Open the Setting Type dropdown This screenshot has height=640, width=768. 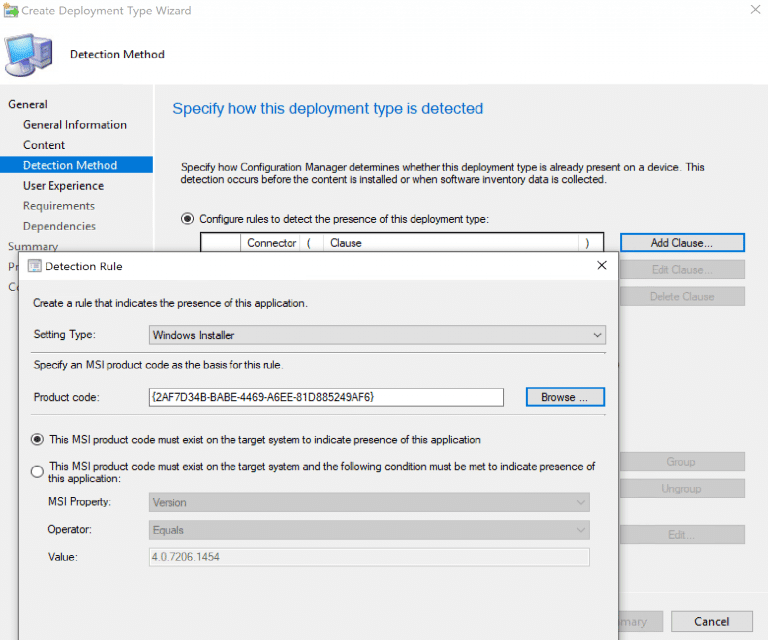[377, 335]
